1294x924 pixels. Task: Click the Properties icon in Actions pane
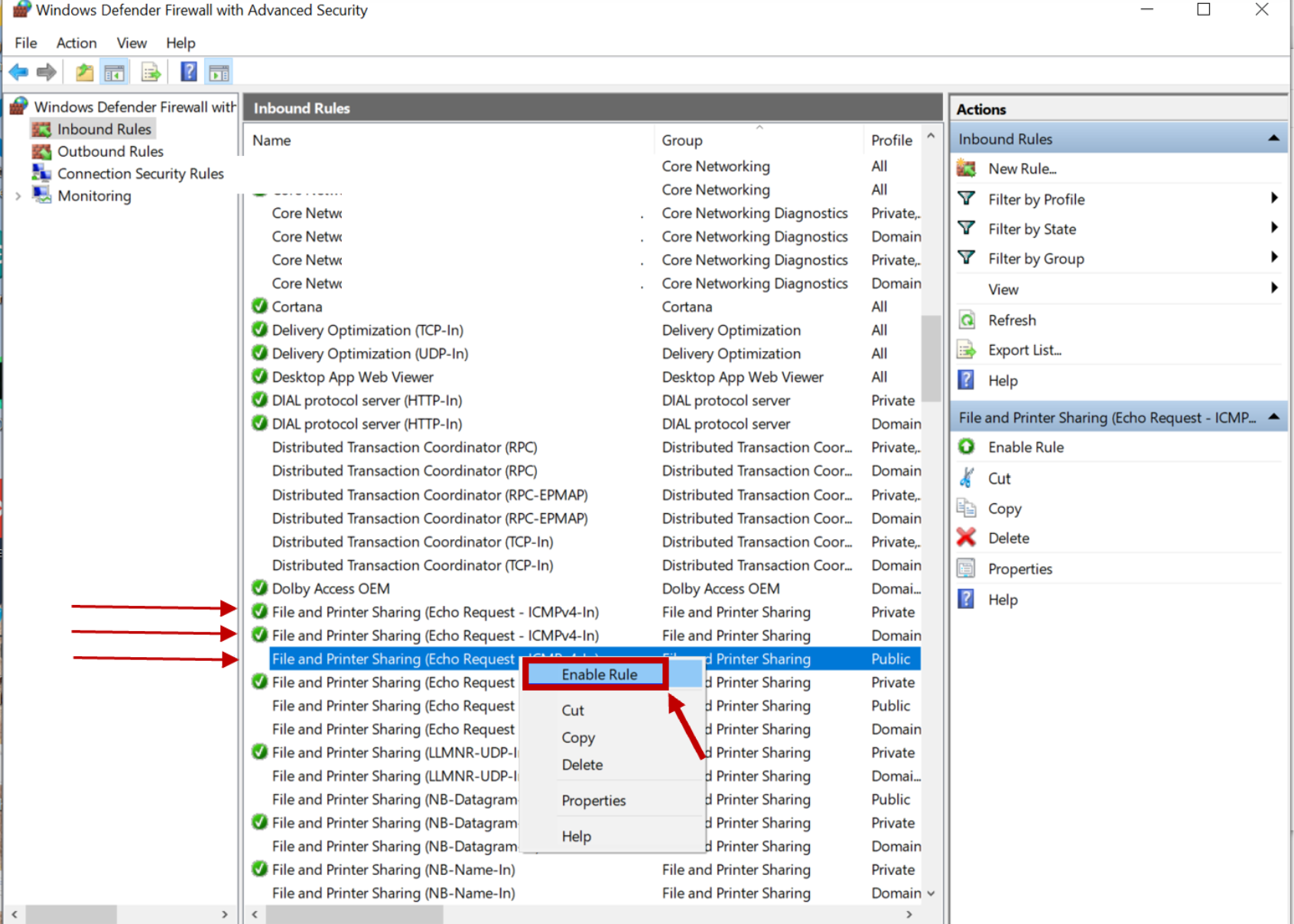[967, 568]
